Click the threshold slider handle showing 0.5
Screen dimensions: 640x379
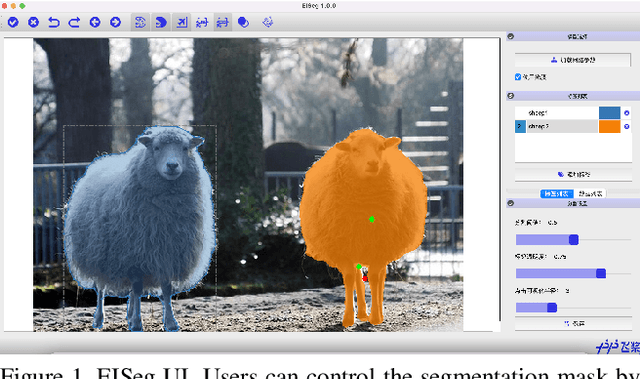(573, 239)
